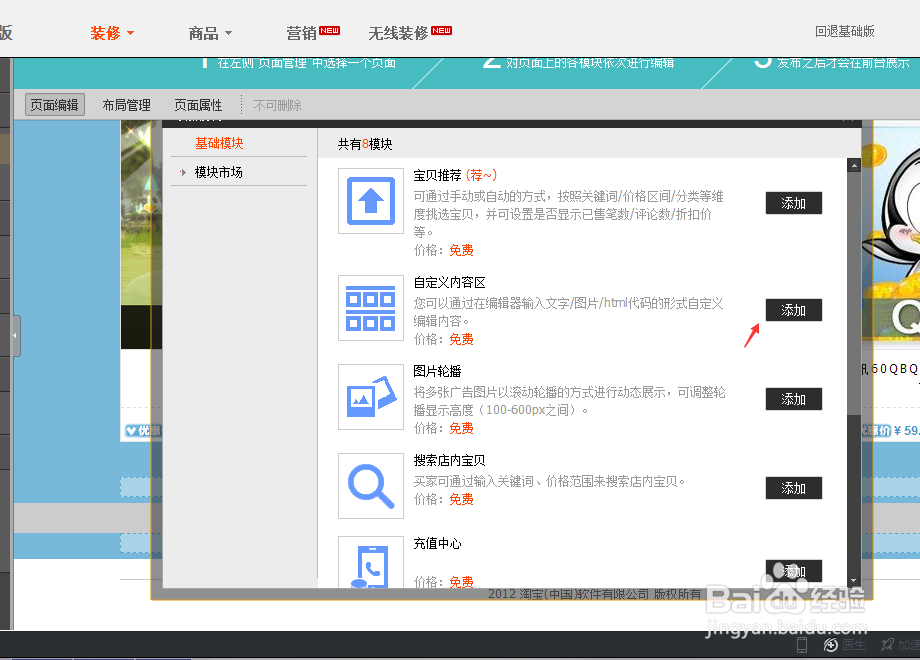Click the 充值中心 phone module icon

pyautogui.click(x=371, y=562)
